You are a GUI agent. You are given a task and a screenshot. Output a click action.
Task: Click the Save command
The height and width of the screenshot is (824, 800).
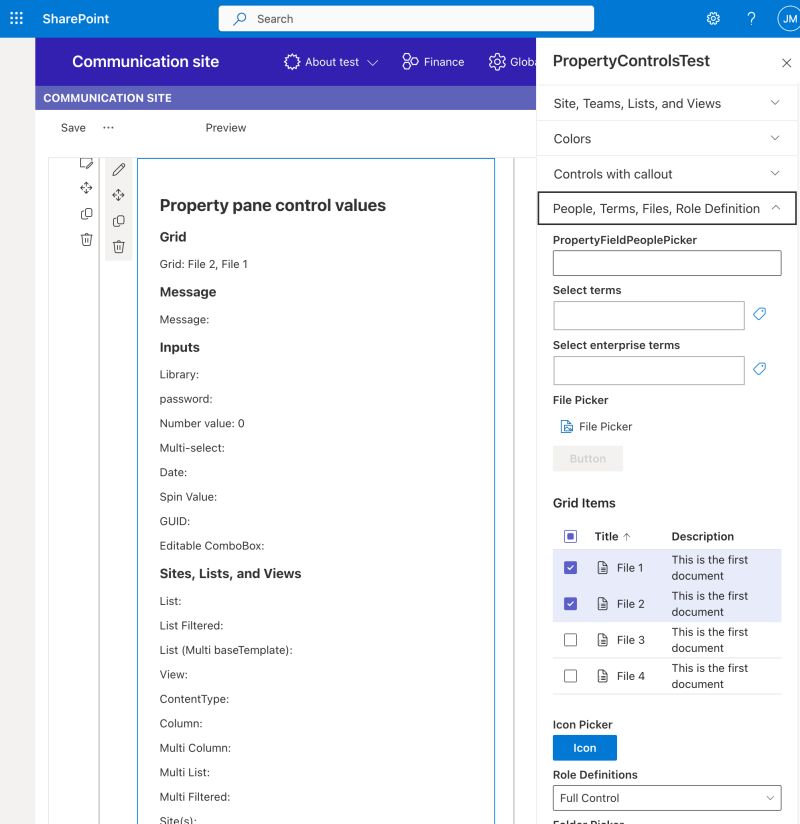(73, 128)
